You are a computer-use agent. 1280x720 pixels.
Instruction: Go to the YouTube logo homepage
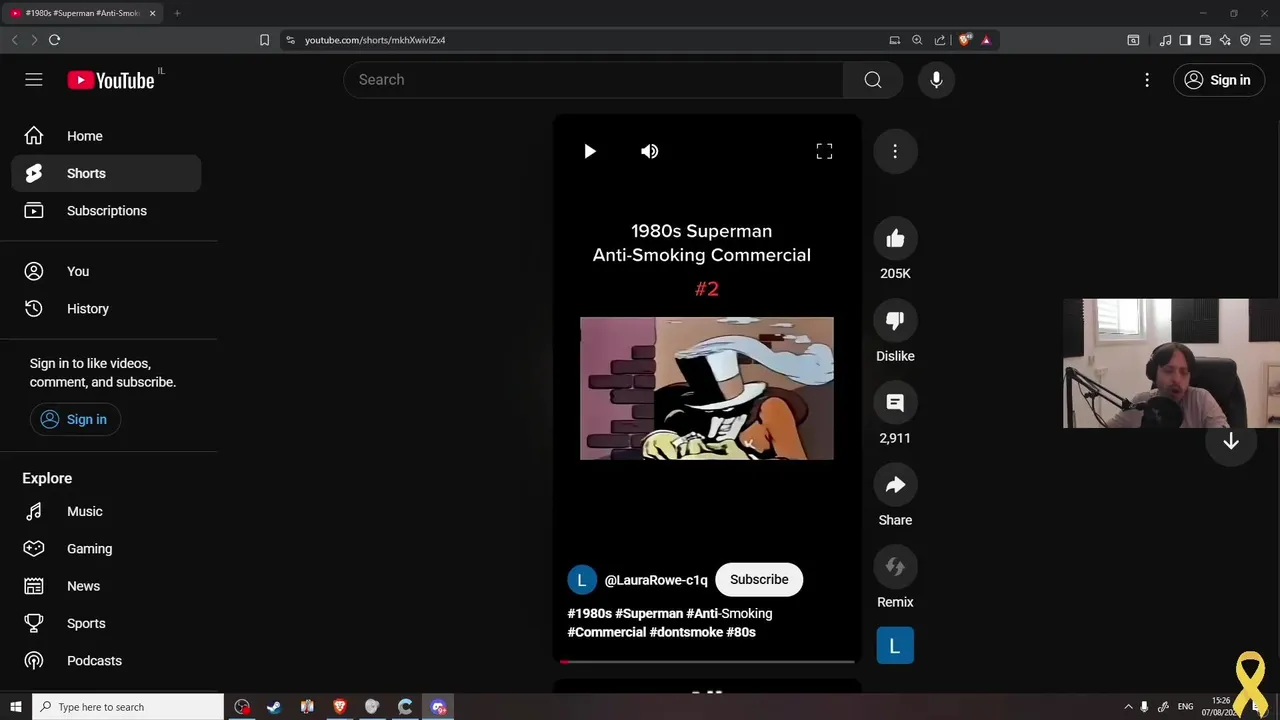[x=111, y=80]
